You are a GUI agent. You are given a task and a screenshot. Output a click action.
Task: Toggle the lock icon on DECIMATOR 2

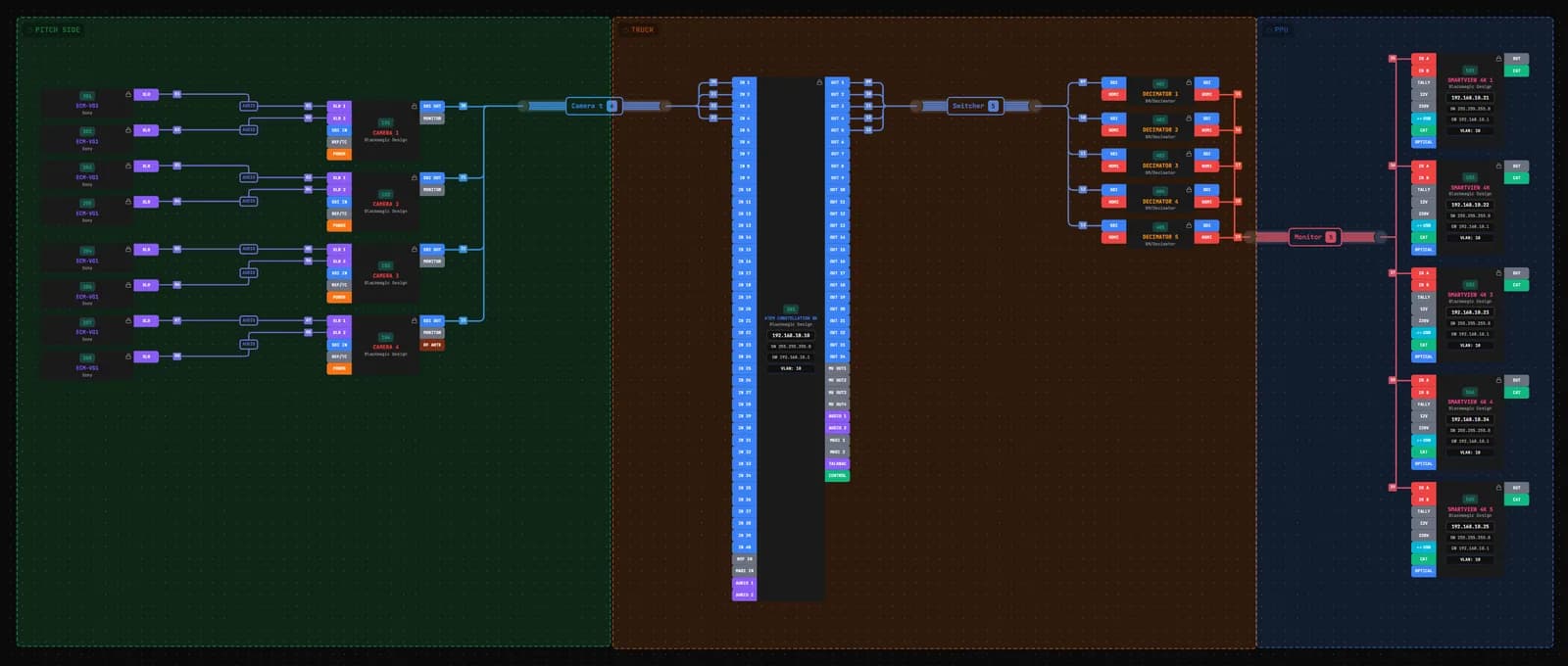point(1189,118)
